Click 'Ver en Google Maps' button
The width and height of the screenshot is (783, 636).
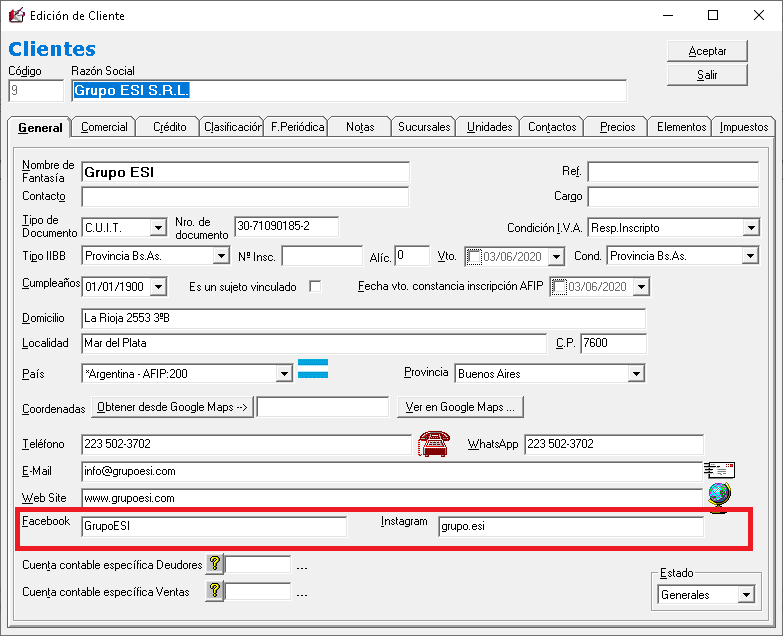[x=460, y=407]
